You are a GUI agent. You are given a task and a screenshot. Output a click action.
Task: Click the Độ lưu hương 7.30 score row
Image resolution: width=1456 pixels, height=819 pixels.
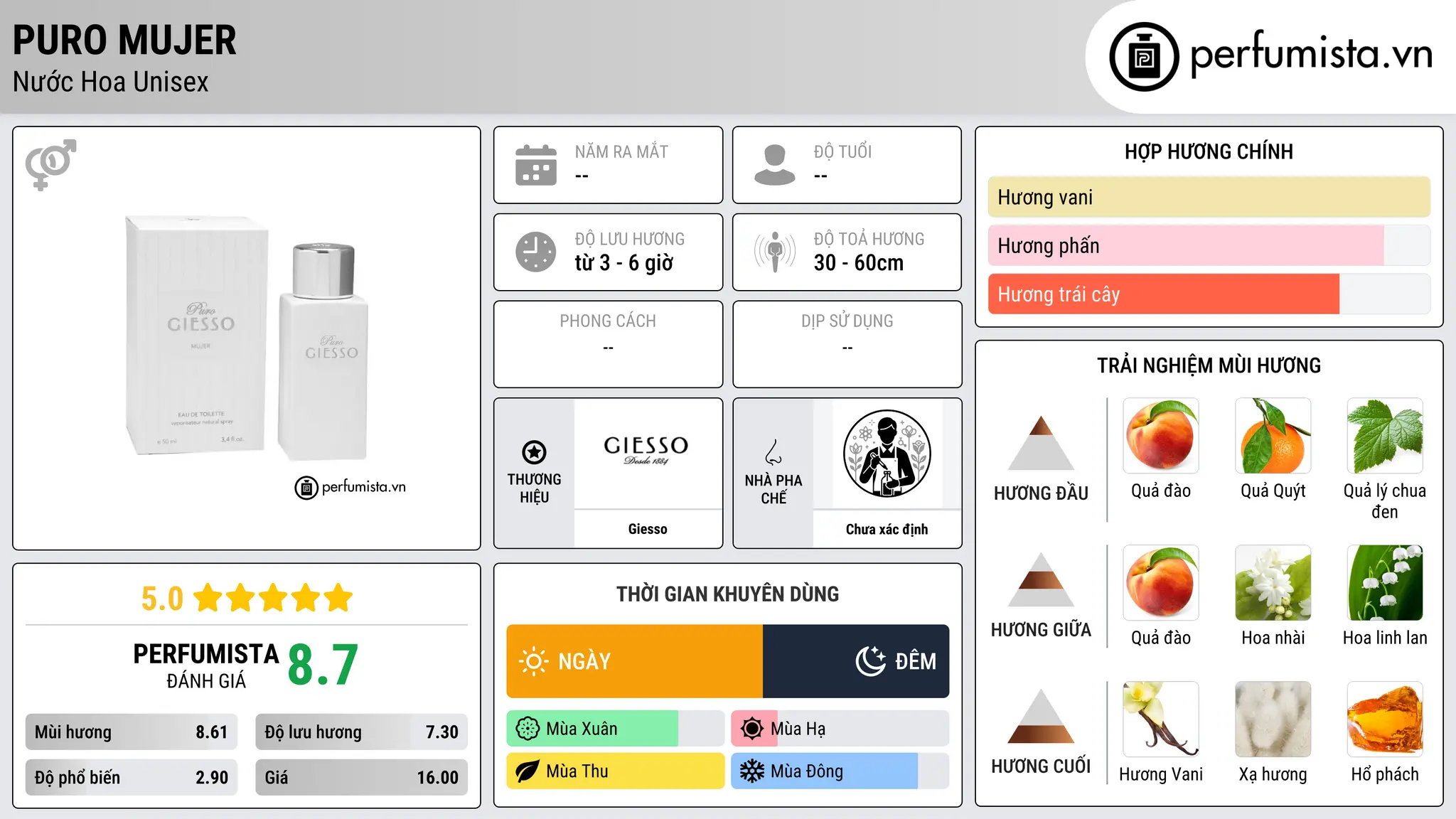click(362, 732)
